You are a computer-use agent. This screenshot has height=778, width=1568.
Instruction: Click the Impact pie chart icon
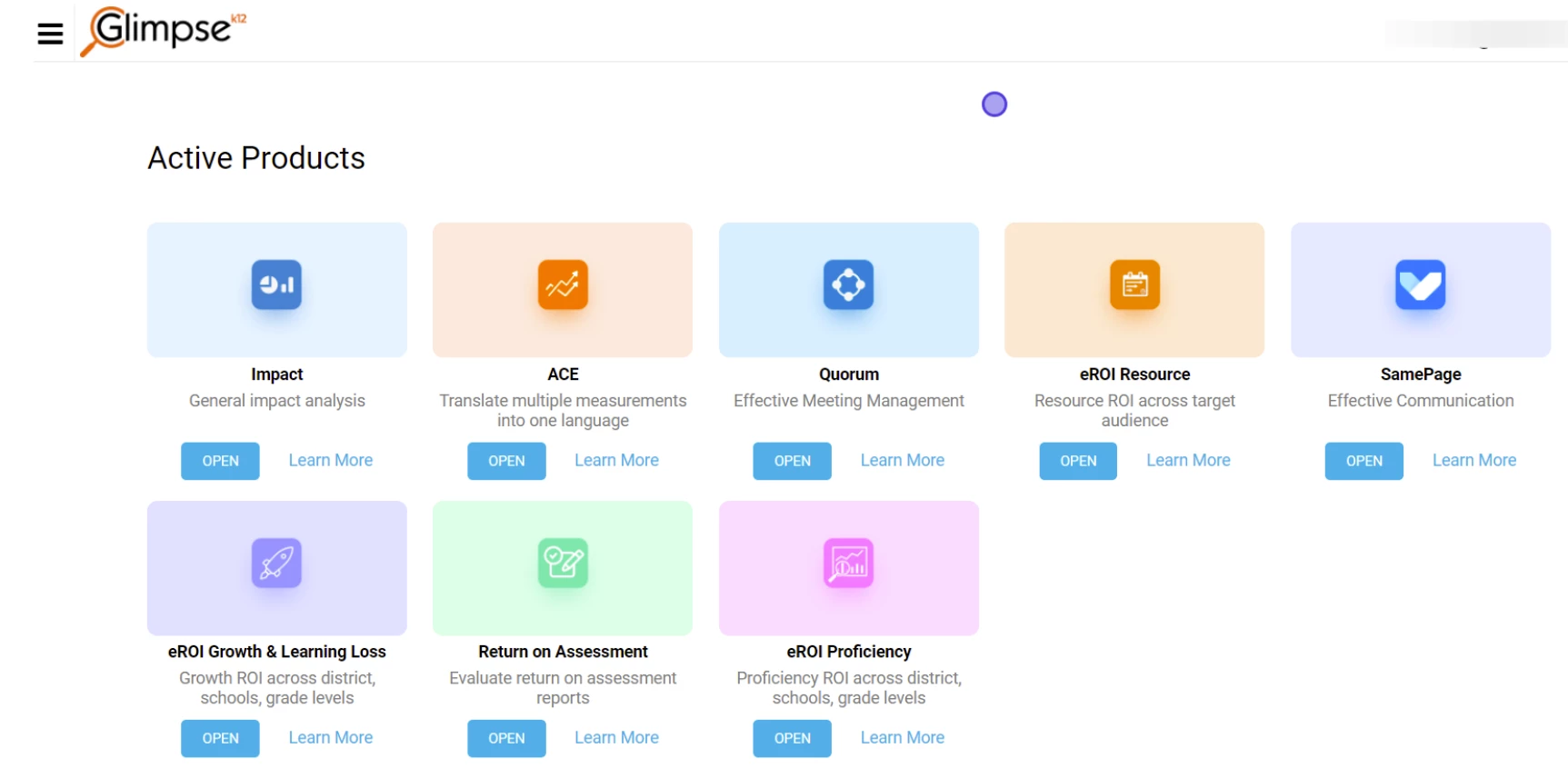pos(276,284)
